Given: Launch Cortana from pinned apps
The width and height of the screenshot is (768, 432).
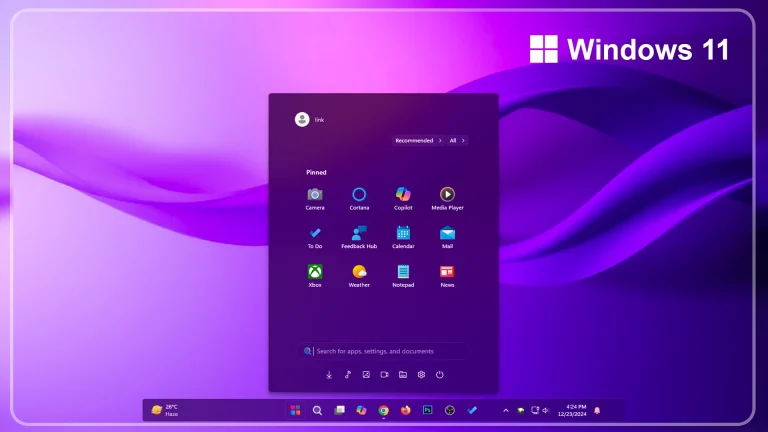Looking at the screenshot, I should 359,195.
